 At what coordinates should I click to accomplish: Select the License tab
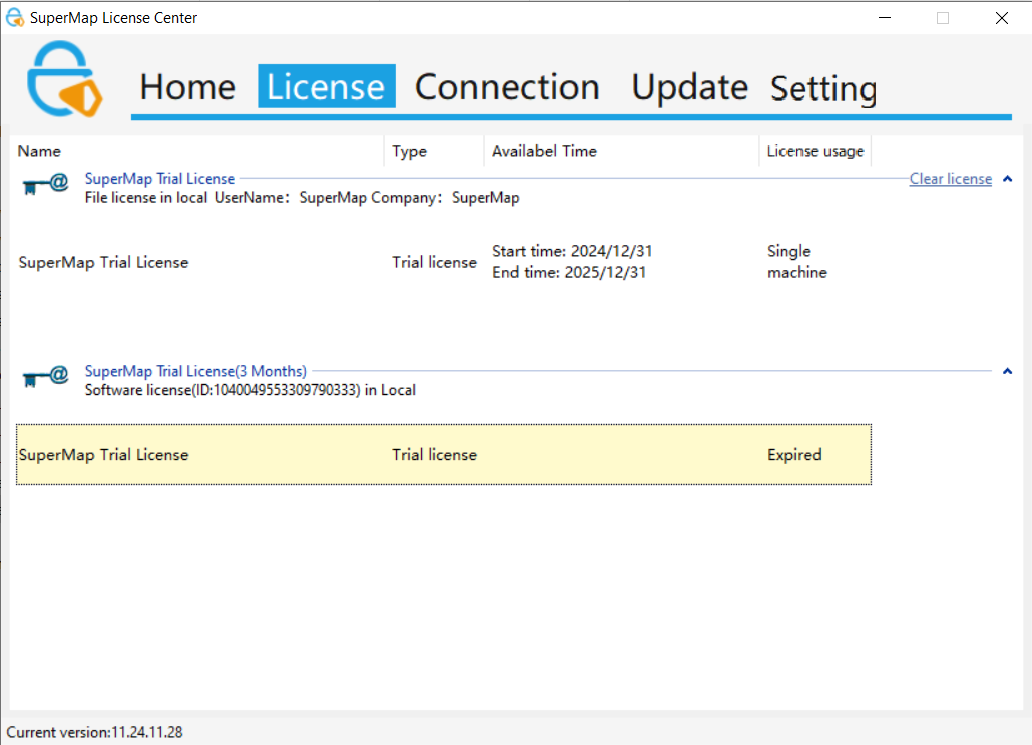326,87
